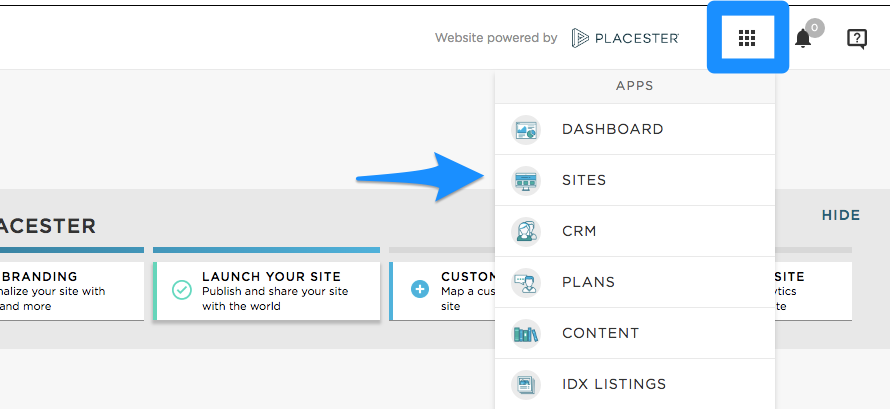This screenshot has height=409, width=890.
Task: Click the Content books icon
Action: click(x=526, y=334)
